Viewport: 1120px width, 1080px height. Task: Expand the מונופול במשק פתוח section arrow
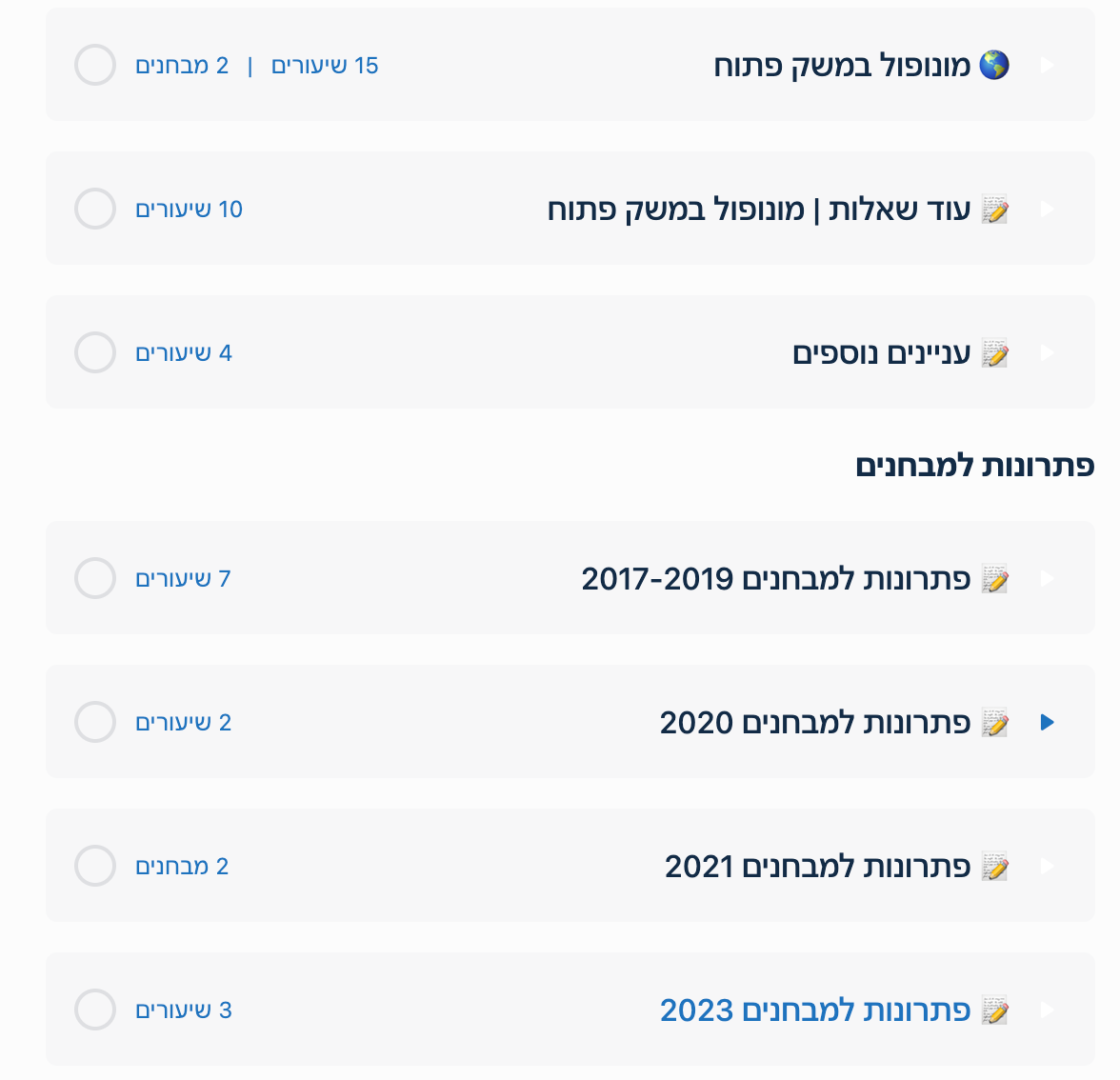point(1048,65)
